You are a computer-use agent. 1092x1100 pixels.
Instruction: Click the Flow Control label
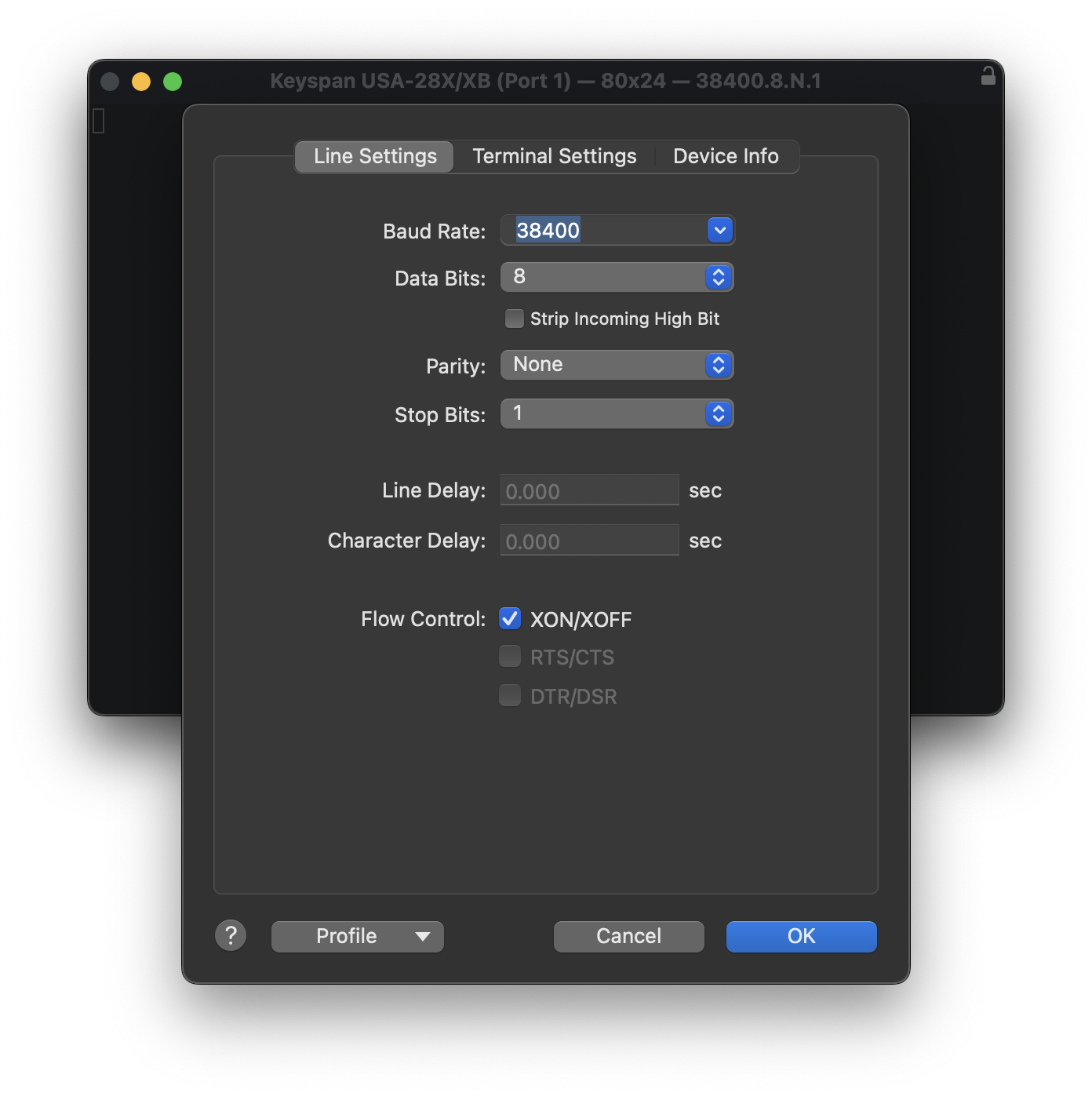424,619
